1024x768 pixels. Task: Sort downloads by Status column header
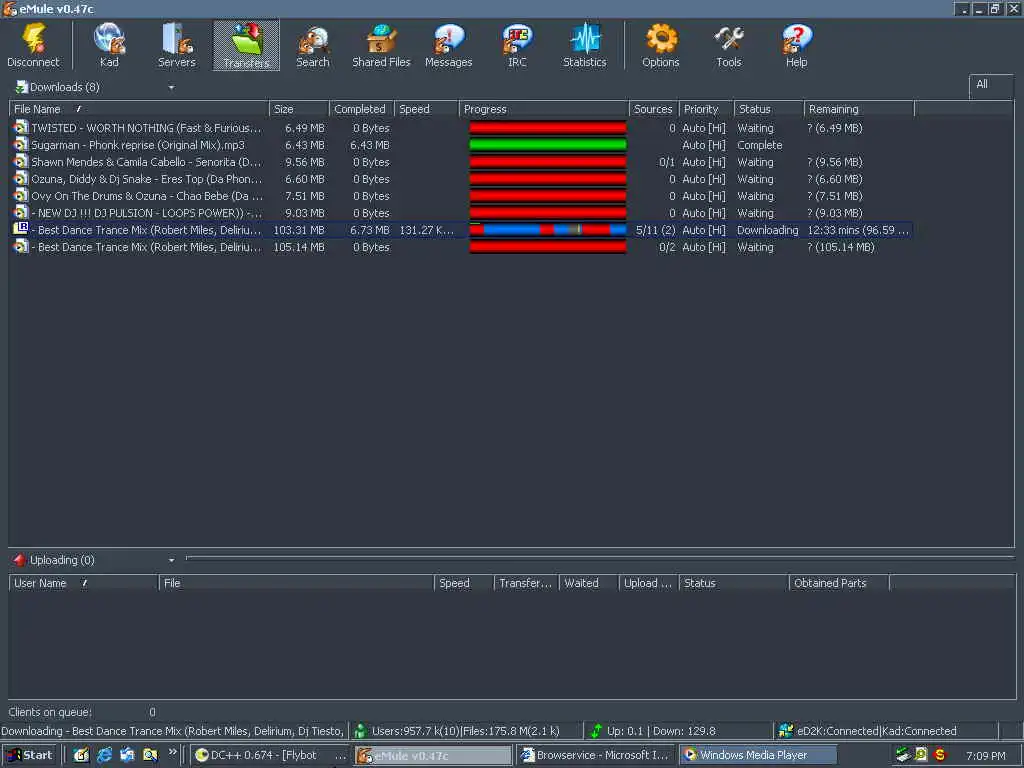coord(769,109)
